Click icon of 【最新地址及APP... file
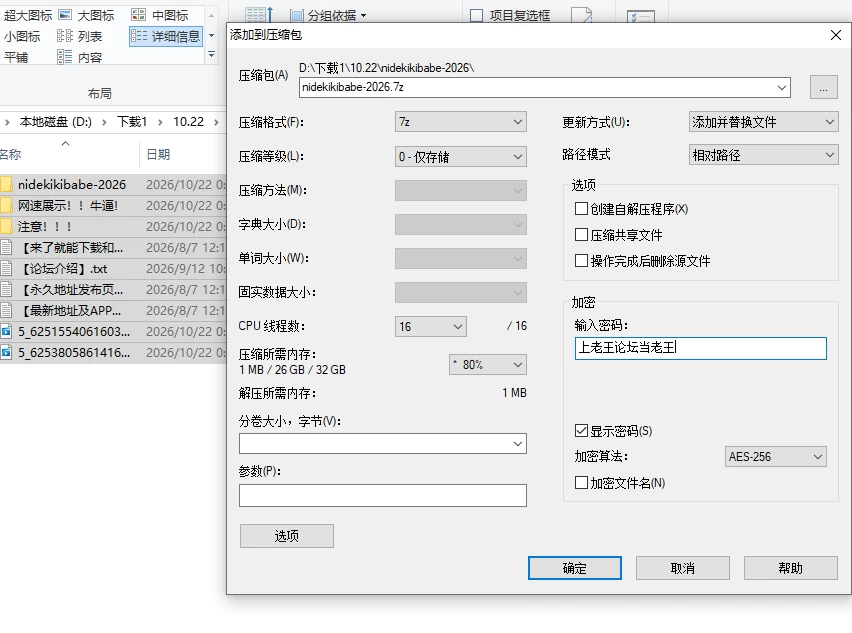The image size is (852, 633). (x=7, y=310)
